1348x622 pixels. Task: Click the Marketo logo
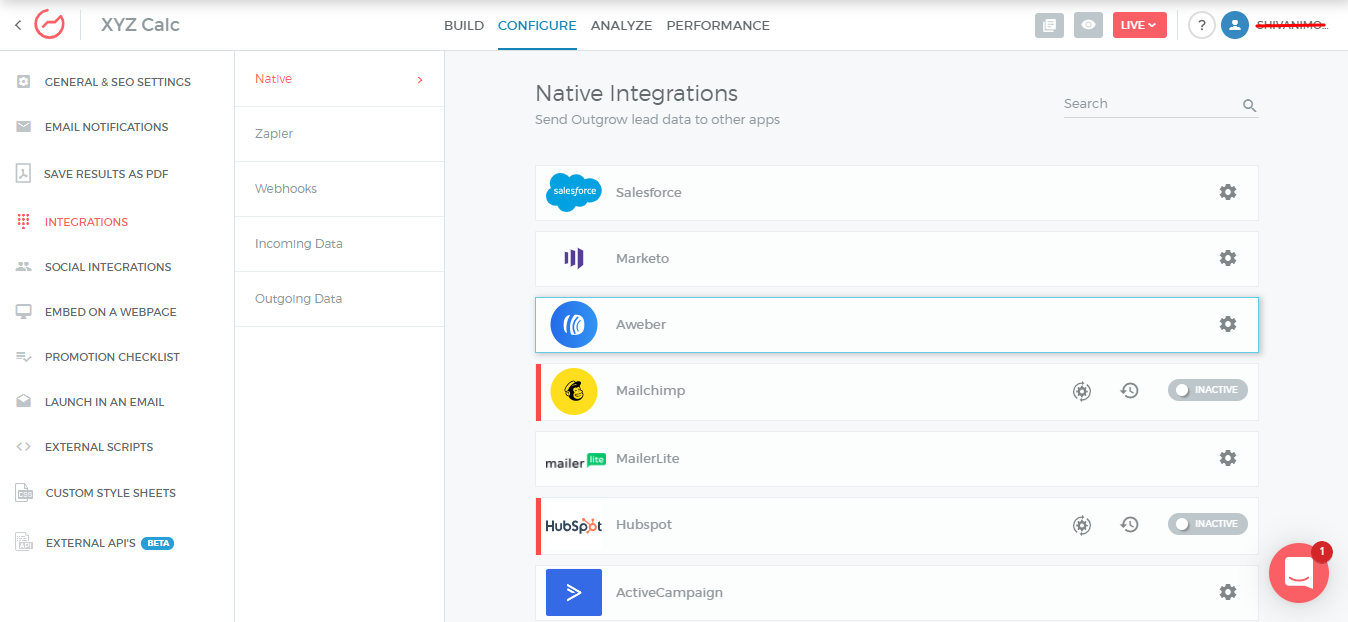pos(574,258)
